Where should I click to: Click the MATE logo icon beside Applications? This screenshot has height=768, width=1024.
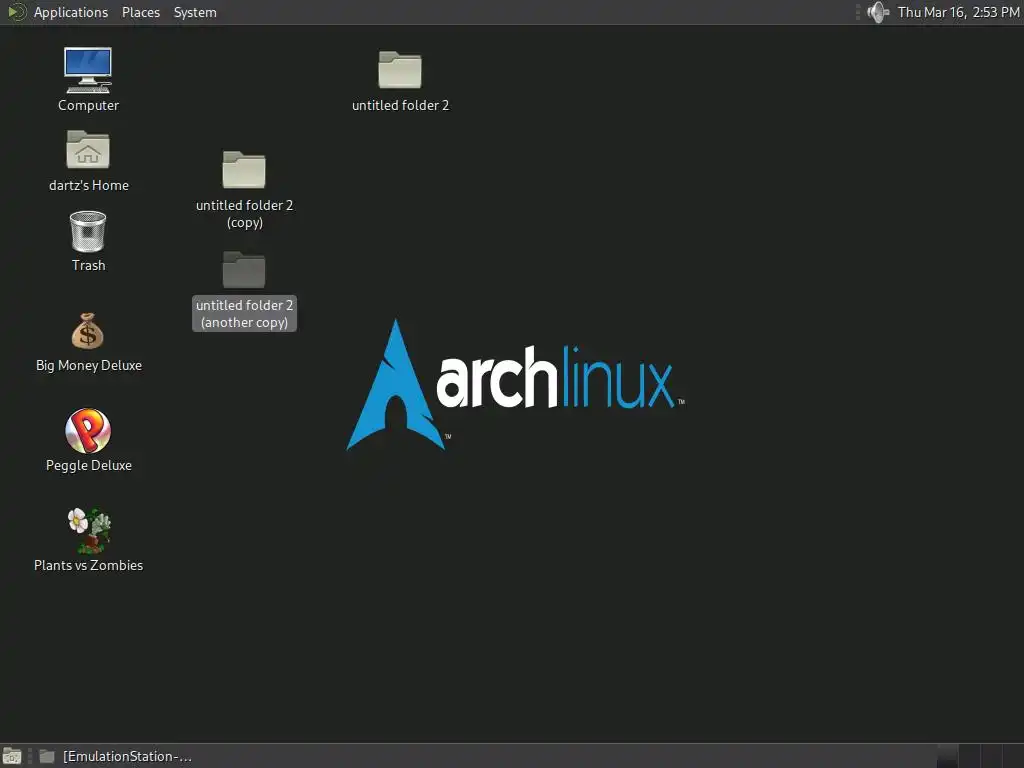coord(16,12)
